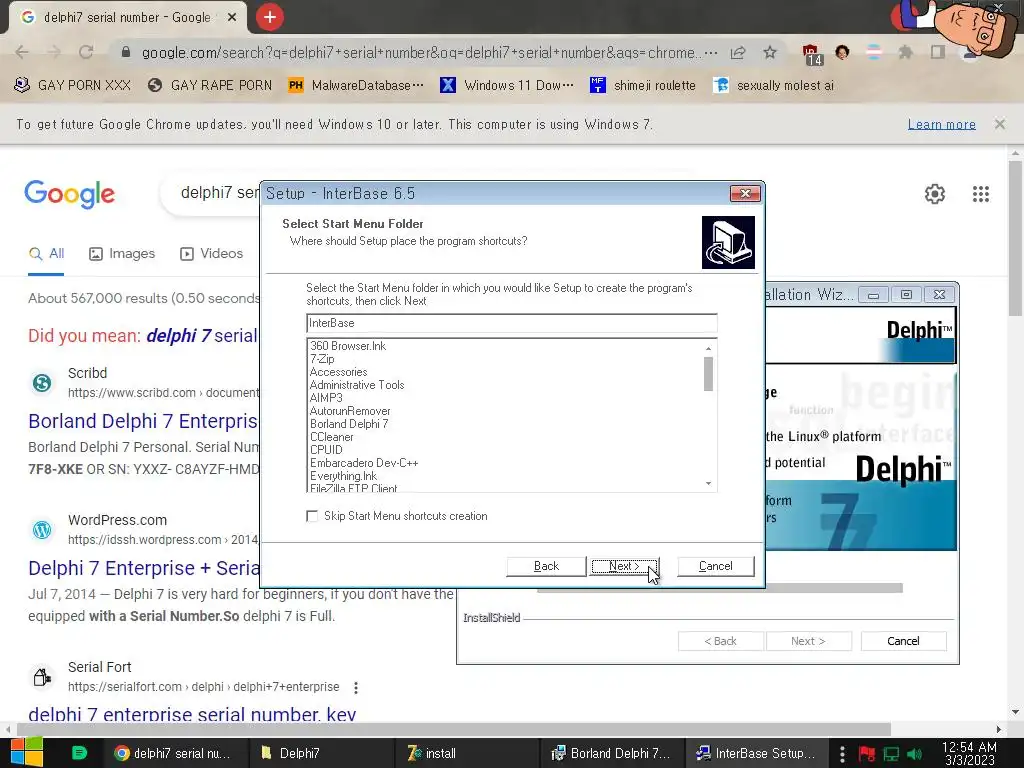The height and width of the screenshot is (768, 1024).
Task: Select Accessories in folder list
Action: (x=338, y=372)
